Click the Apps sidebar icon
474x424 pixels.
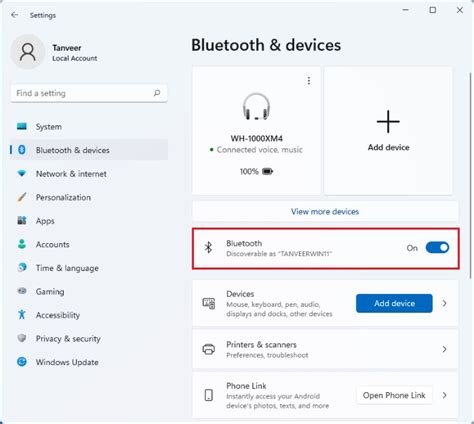[22, 220]
